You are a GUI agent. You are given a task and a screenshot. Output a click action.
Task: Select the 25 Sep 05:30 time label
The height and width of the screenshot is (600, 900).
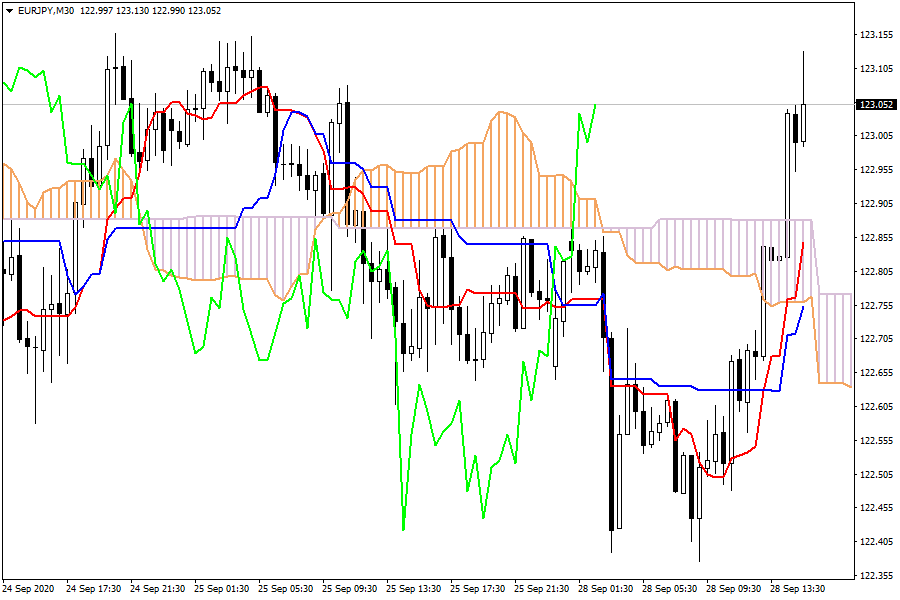[287, 588]
